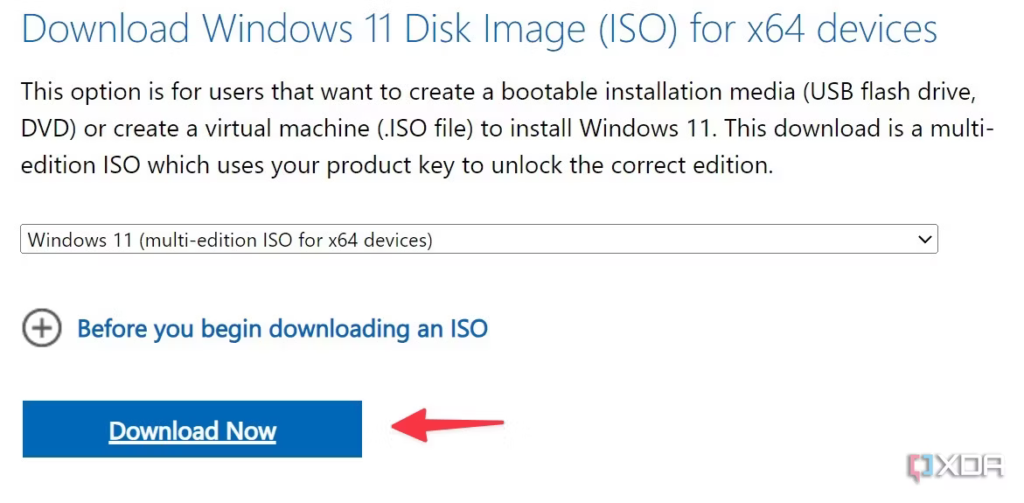Click the underlined 'Download Now' text label
Viewport: 1024px width, 503px height.
pyautogui.click(x=192, y=431)
